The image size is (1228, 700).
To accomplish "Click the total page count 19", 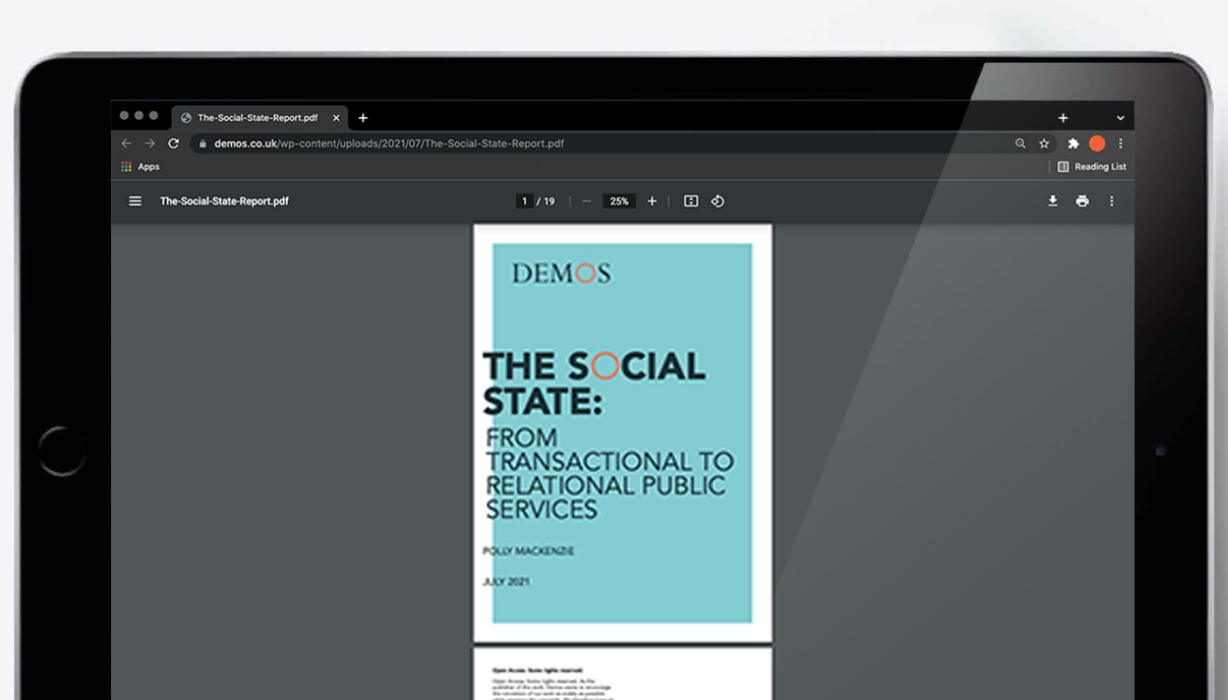I will tap(549, 201).
